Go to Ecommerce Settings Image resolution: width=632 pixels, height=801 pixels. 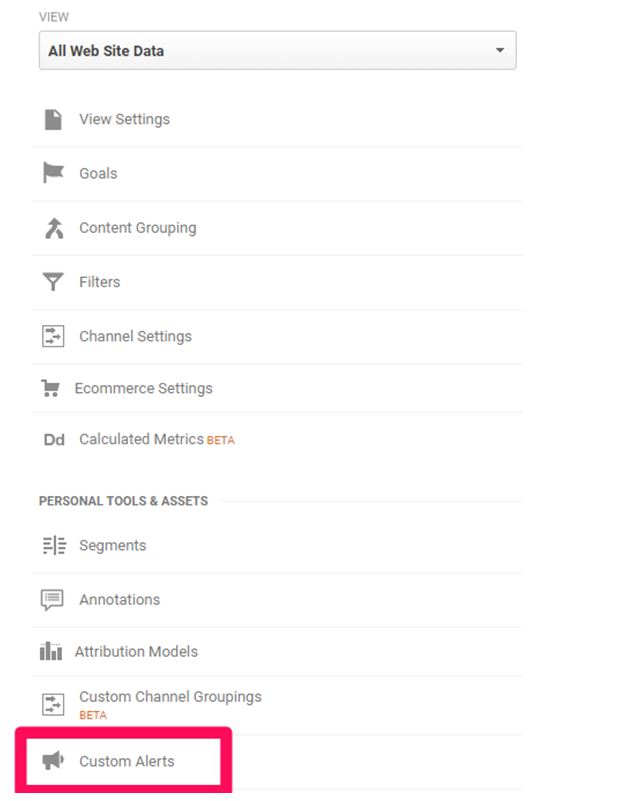pos(144,389)
